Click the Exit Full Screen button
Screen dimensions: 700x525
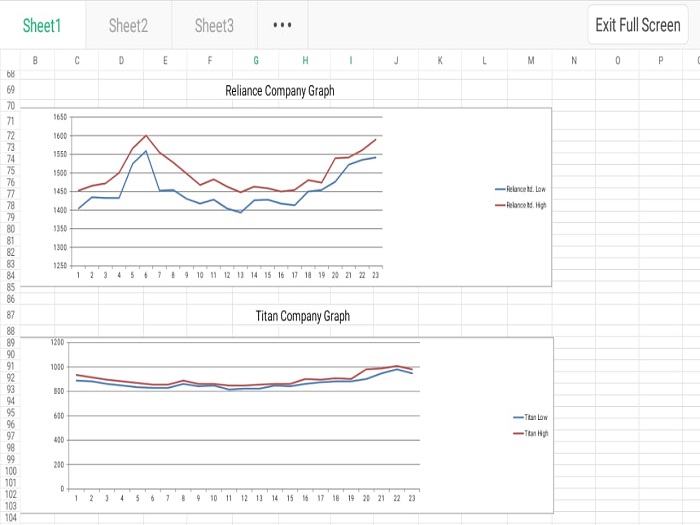638,25
